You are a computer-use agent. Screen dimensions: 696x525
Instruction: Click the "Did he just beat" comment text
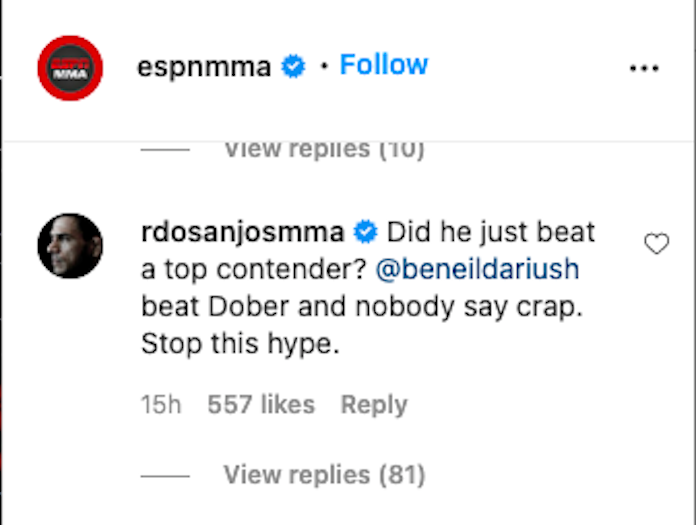pyautogui.click(x=490, y=234)
